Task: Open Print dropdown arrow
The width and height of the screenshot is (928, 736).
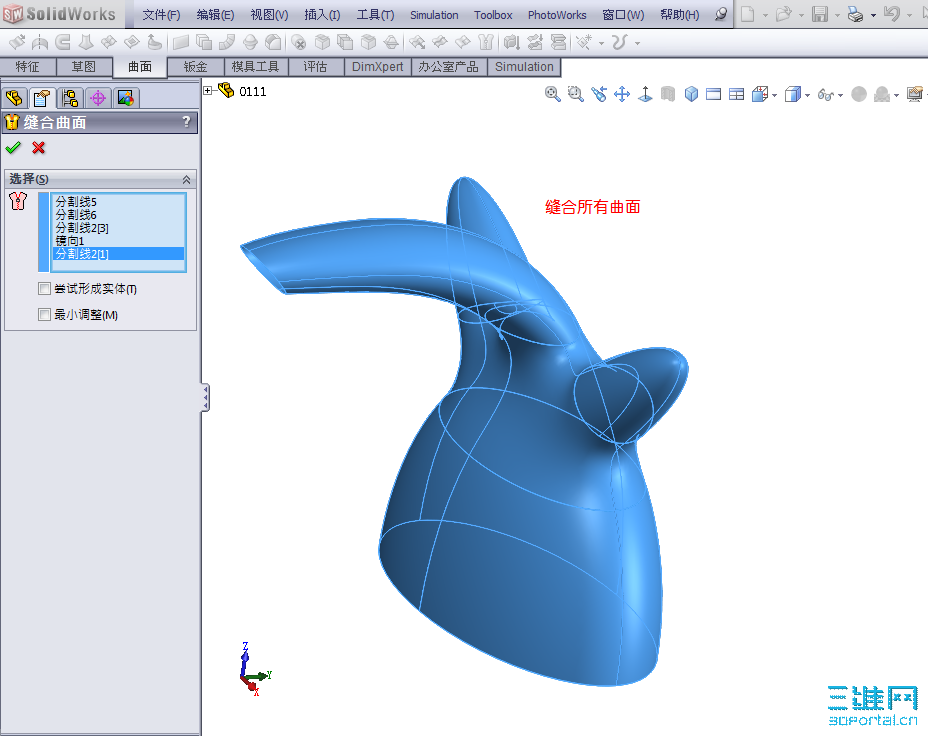Action: click(x=874, y=15)
